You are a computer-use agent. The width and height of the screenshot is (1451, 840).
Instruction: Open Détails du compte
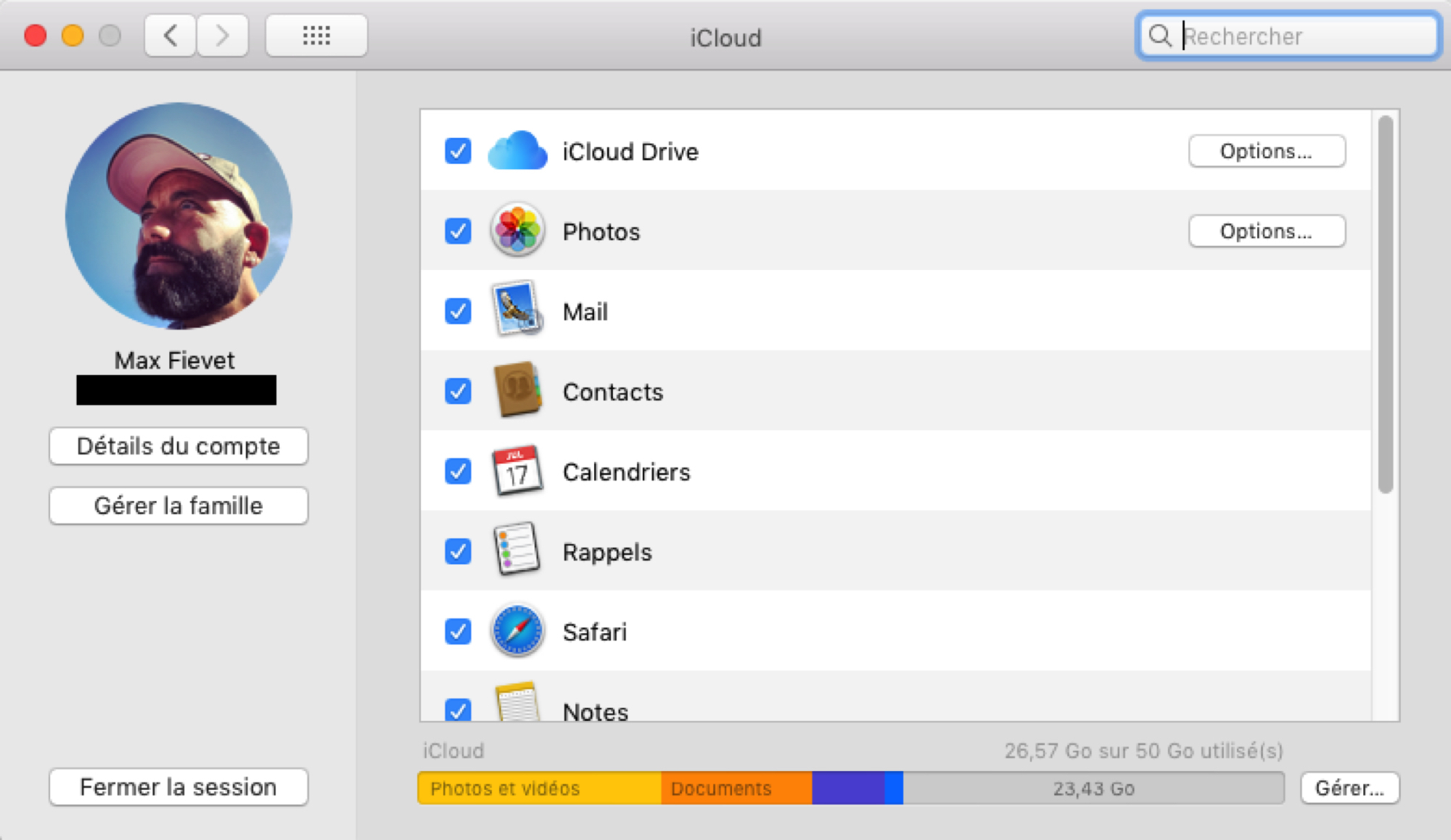click(x=178, y=446)
